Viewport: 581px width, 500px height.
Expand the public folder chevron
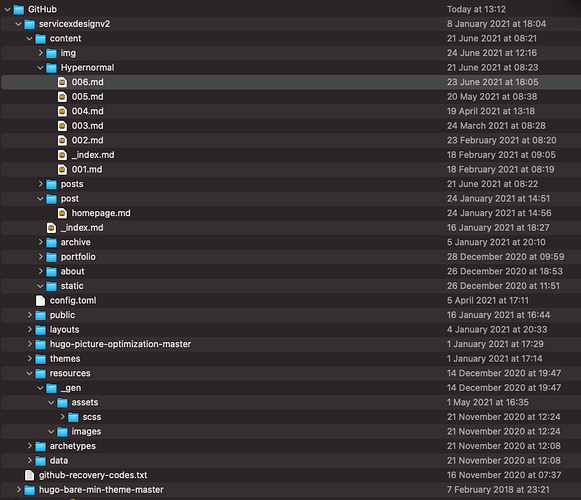pos(29,315)
